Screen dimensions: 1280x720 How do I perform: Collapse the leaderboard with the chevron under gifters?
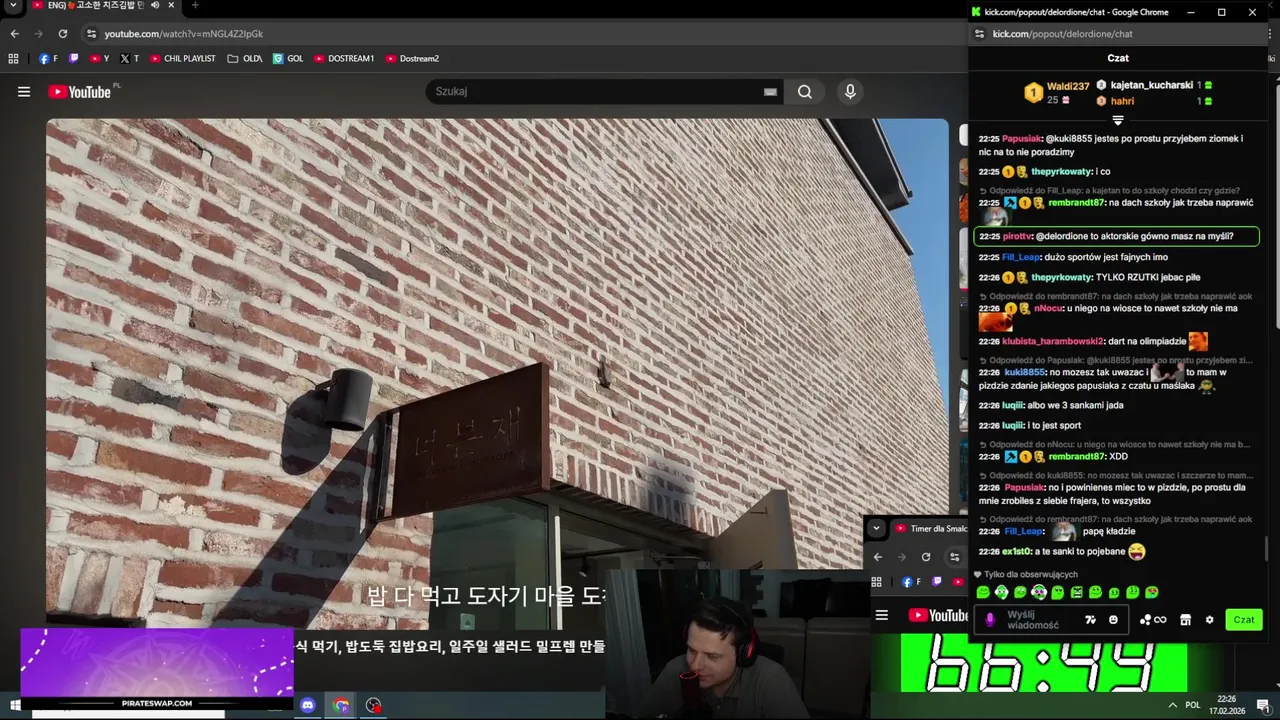tap(1118, 121)
